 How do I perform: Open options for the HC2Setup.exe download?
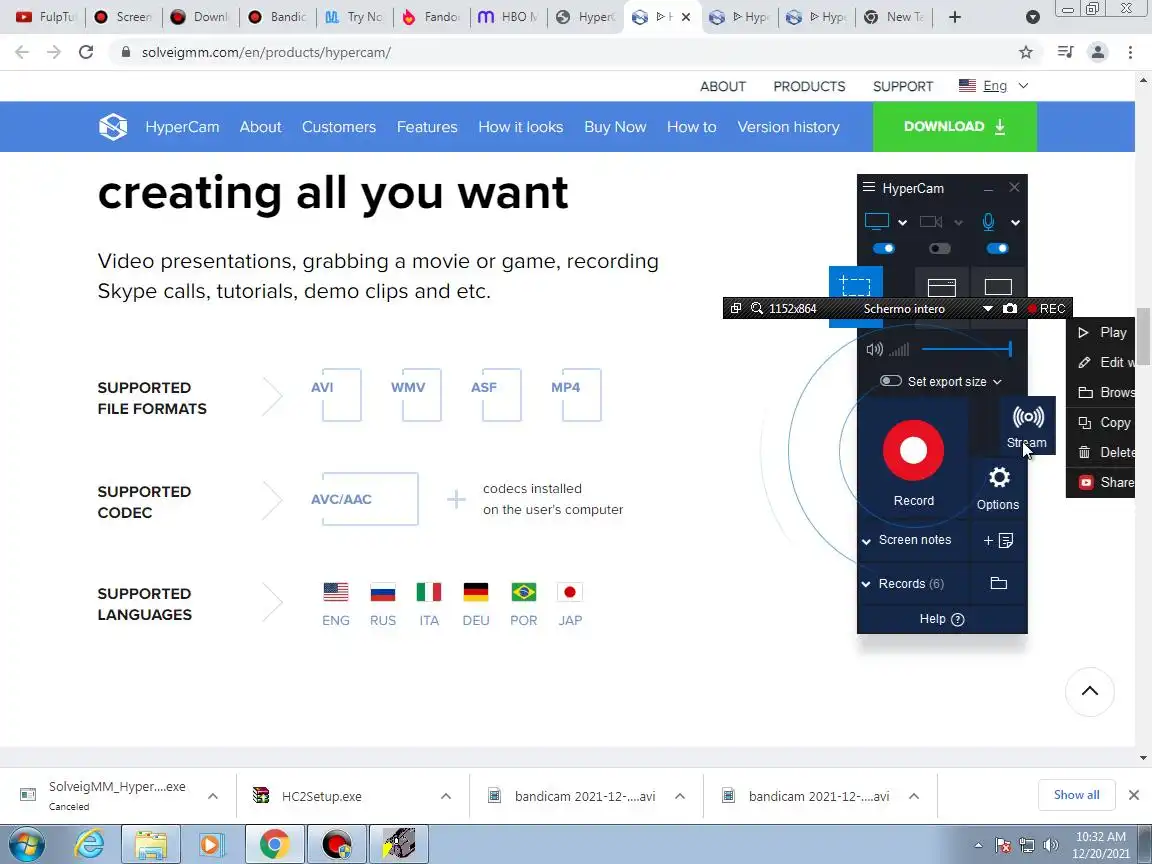(x=445, y=796)
